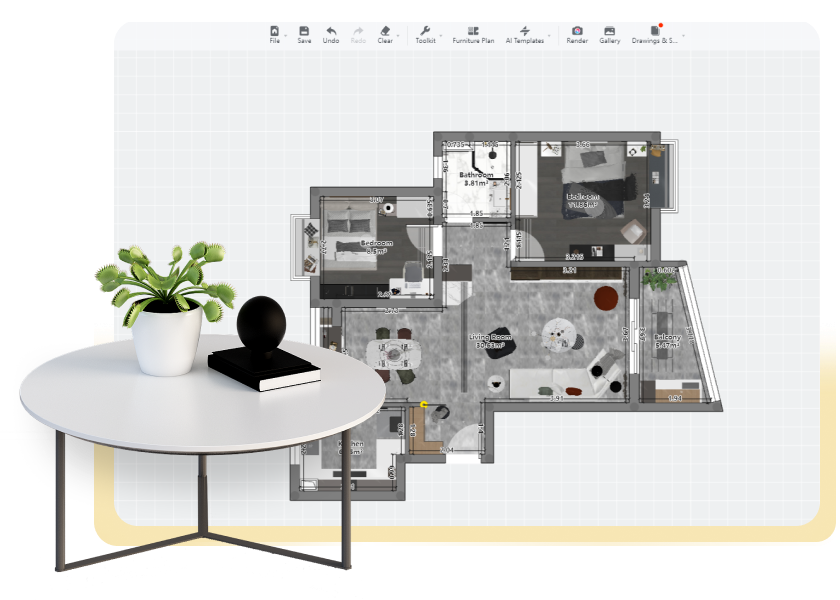The image size is (840, 600).
Task: Select the Clear tool
Action: coord(383,33)
